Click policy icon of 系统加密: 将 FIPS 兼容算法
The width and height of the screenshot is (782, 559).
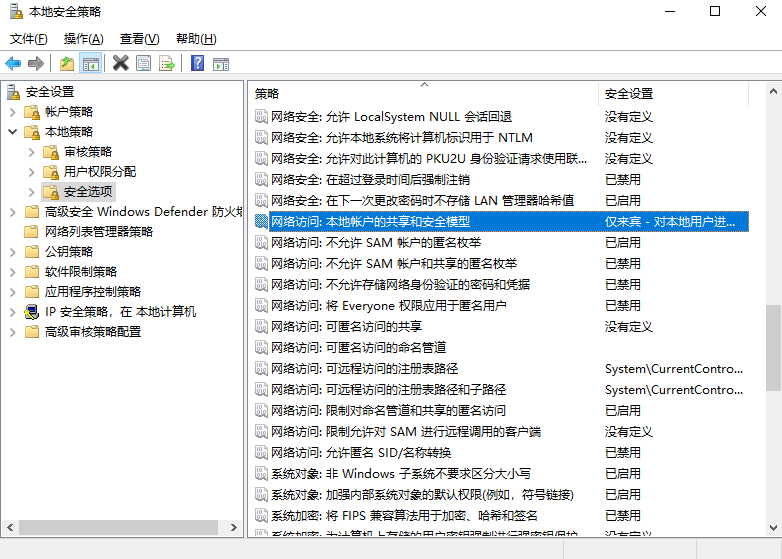[261, 516]
